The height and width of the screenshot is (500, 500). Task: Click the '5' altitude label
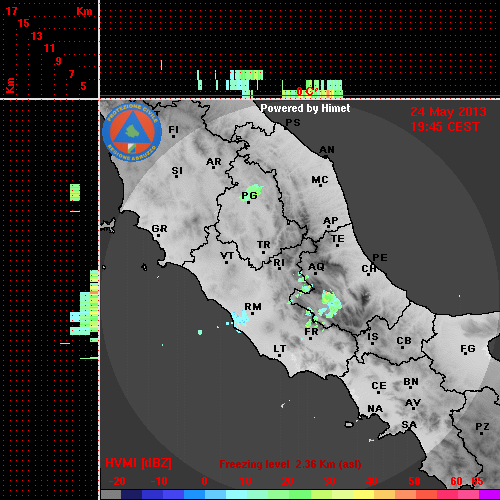coord(83,86)
